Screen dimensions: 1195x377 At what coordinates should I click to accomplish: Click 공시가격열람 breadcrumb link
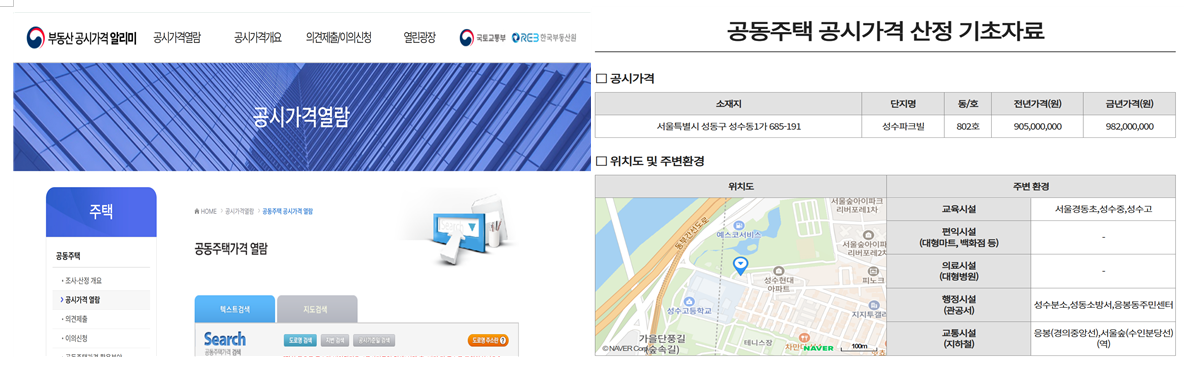(x=239, y=211)
